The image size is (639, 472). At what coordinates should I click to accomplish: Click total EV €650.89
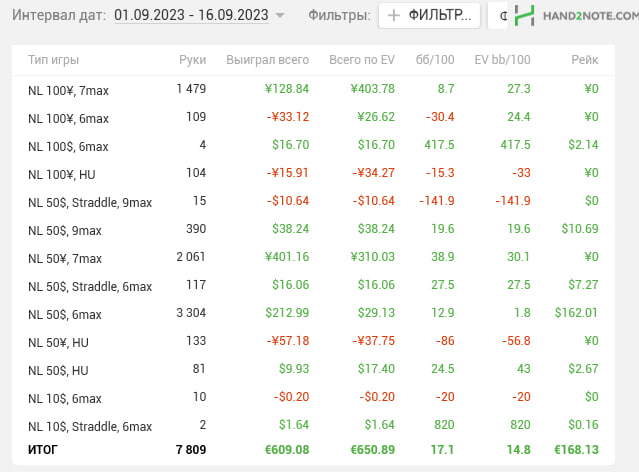[373, 450]
